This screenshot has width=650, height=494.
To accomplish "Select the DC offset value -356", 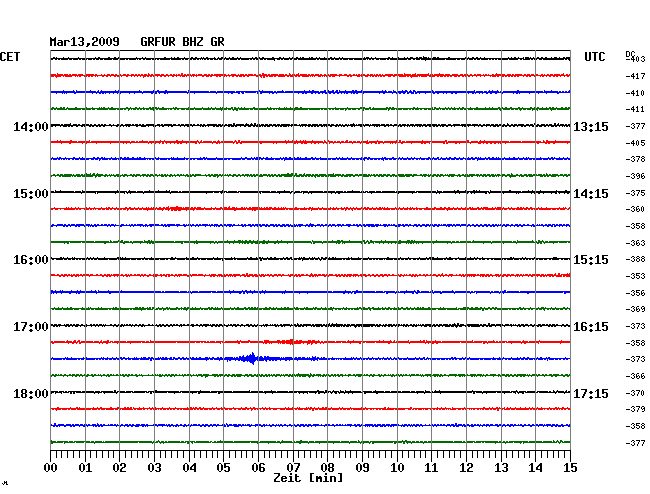I will click(x=635, y=293).
